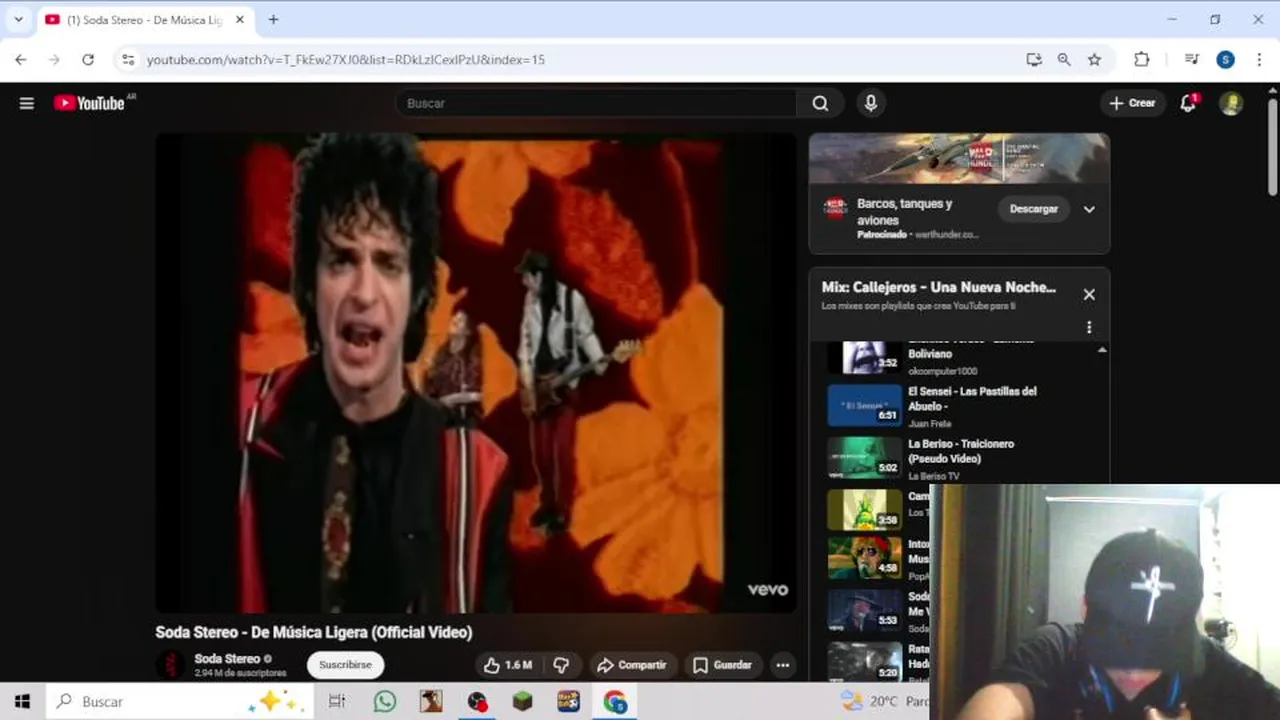
Task: Open Soda Stereo channel avatar
Action: pyautogui.click(x=172, y=664)
